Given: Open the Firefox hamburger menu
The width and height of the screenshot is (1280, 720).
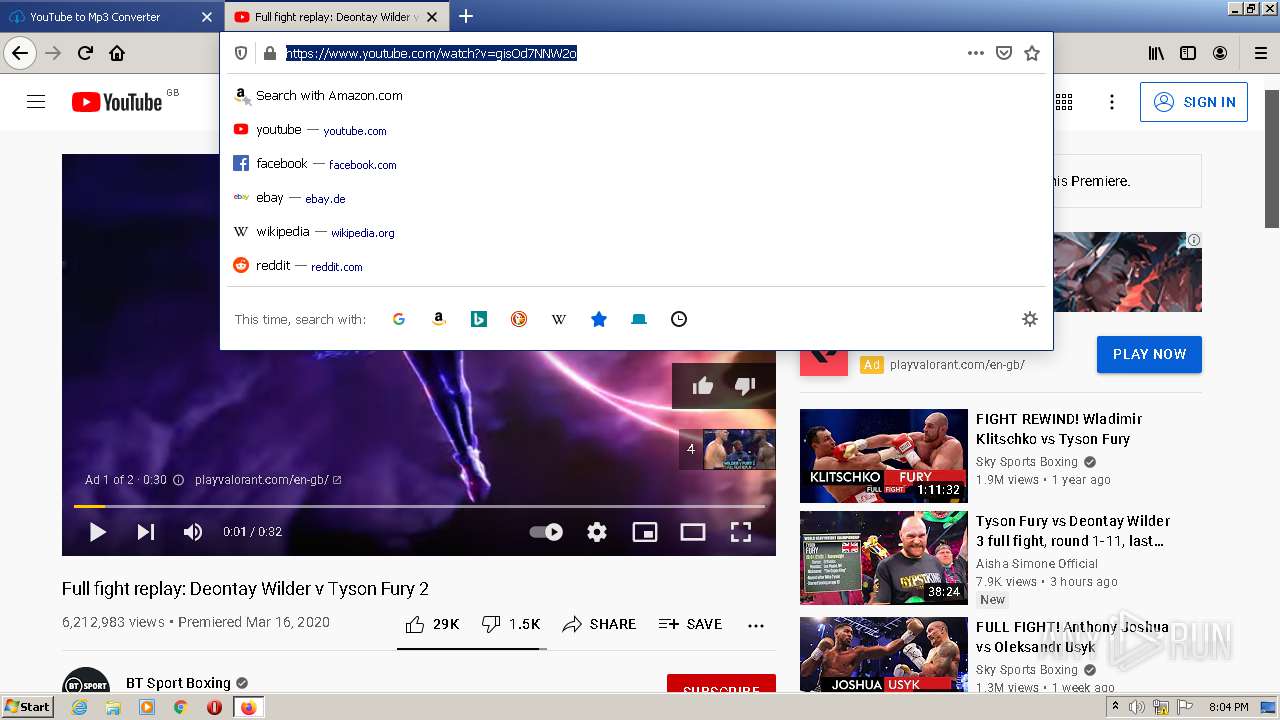Looking at the screenshot, I should [1261, 53].
